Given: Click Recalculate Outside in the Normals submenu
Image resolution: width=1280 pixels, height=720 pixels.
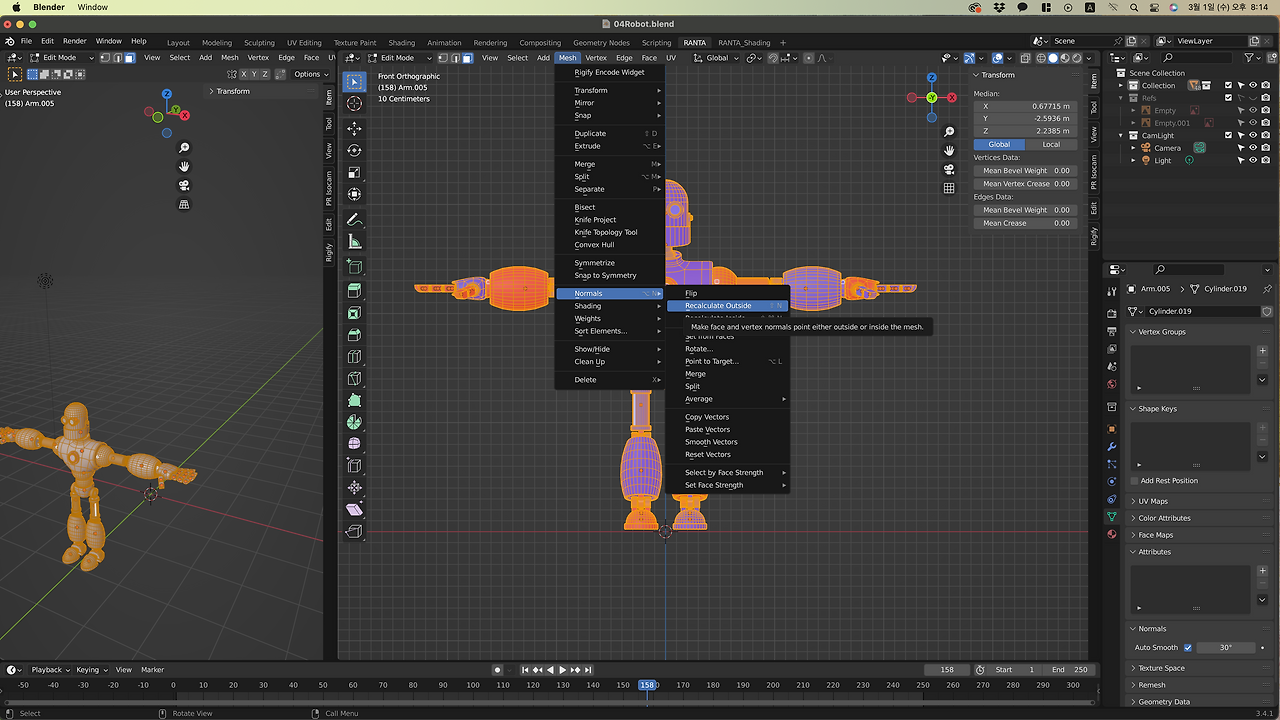Looking at the screenshot, I should coord(718,306).
